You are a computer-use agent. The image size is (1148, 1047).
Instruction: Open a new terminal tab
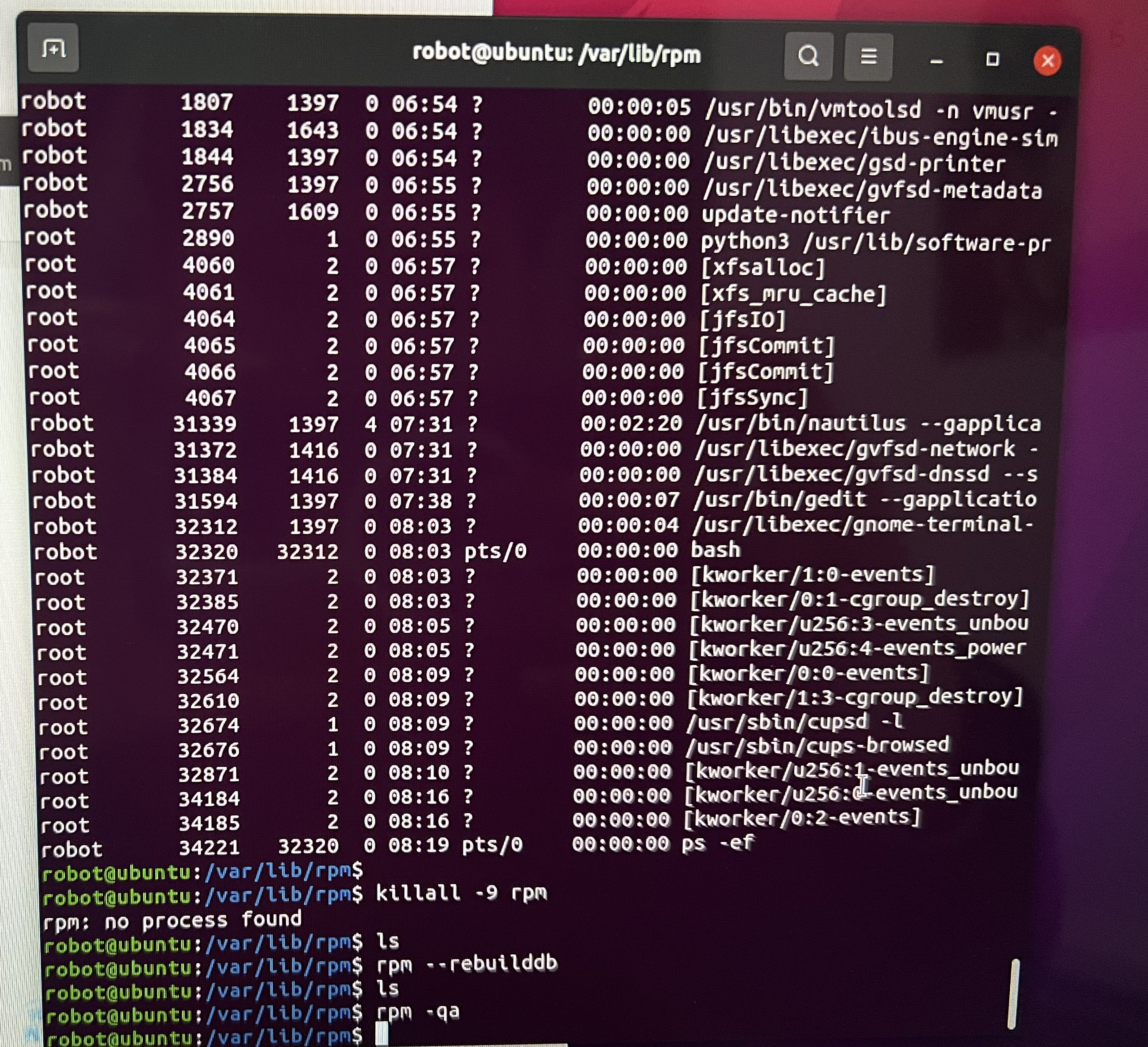53,49
